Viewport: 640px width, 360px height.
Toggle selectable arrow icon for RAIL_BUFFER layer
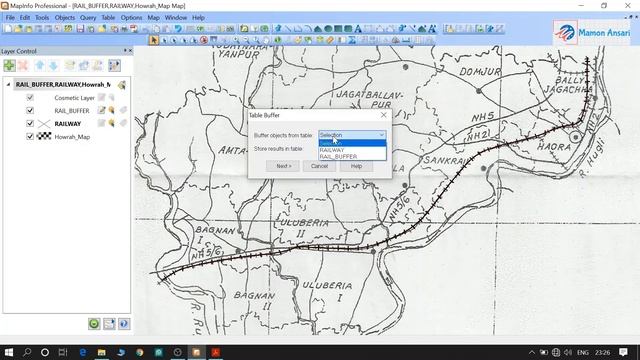pyautogui.click(x=111, y=111)
